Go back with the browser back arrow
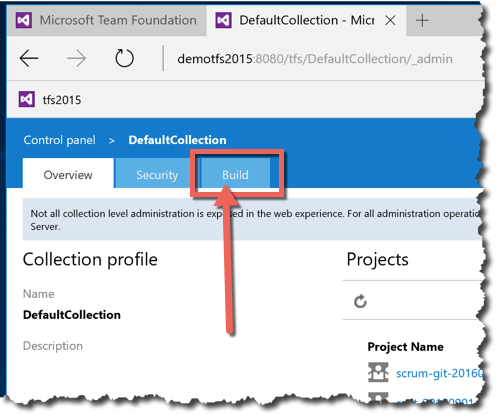Viewport: 497px width, 415px height. 29,58
